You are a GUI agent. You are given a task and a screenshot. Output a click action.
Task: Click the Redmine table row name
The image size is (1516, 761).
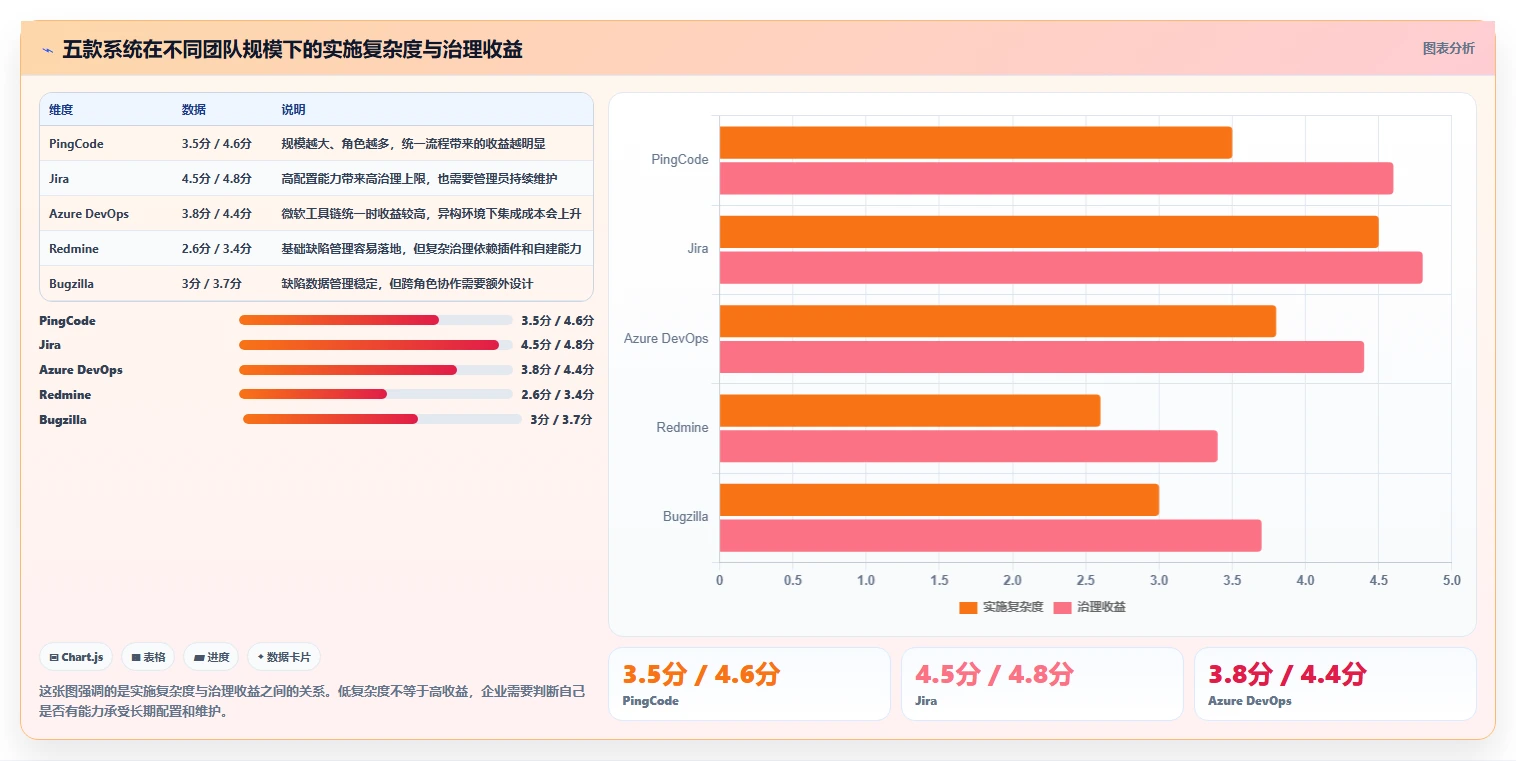point(74,249)
